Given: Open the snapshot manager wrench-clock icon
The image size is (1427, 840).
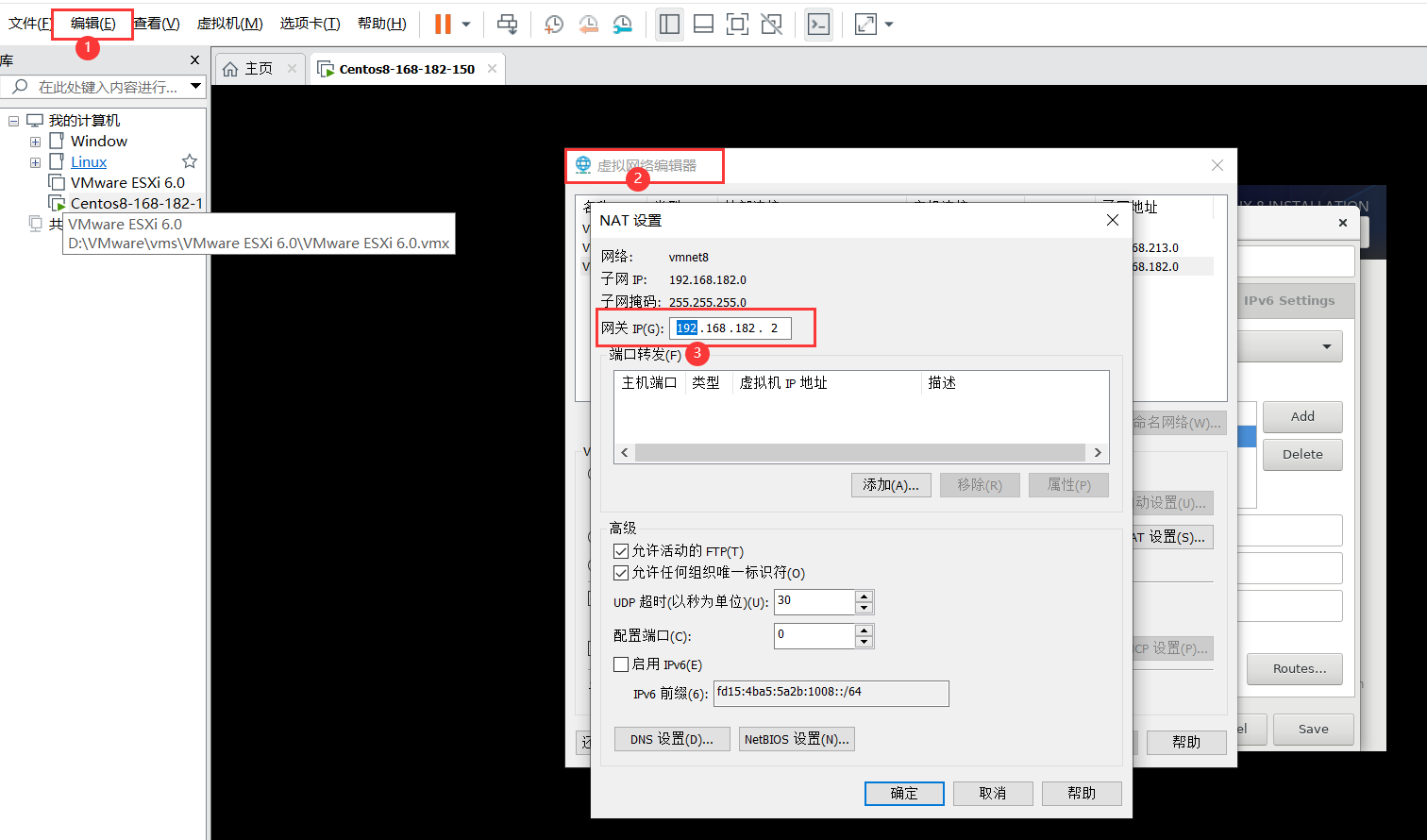Looking at the screenshot, I should 622,25.
